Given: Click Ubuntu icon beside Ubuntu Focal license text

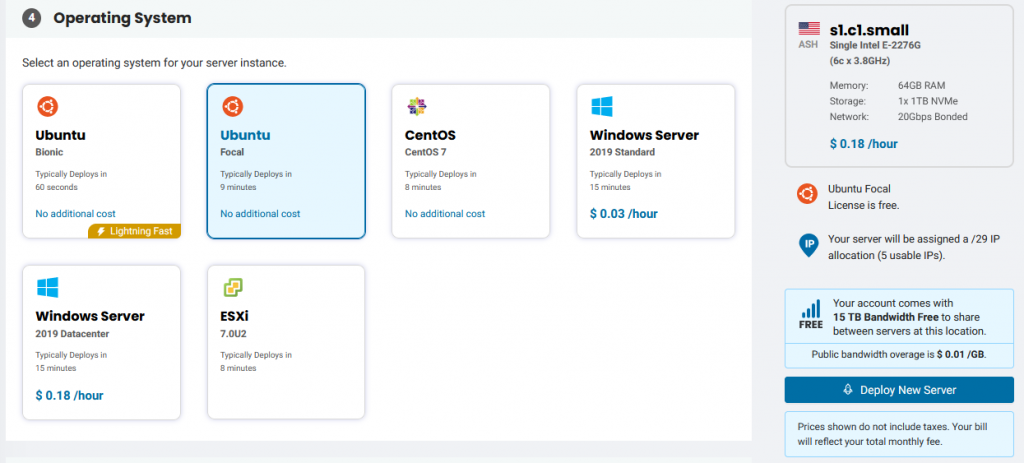Looking at the screenshot, I should coord(807,195).
